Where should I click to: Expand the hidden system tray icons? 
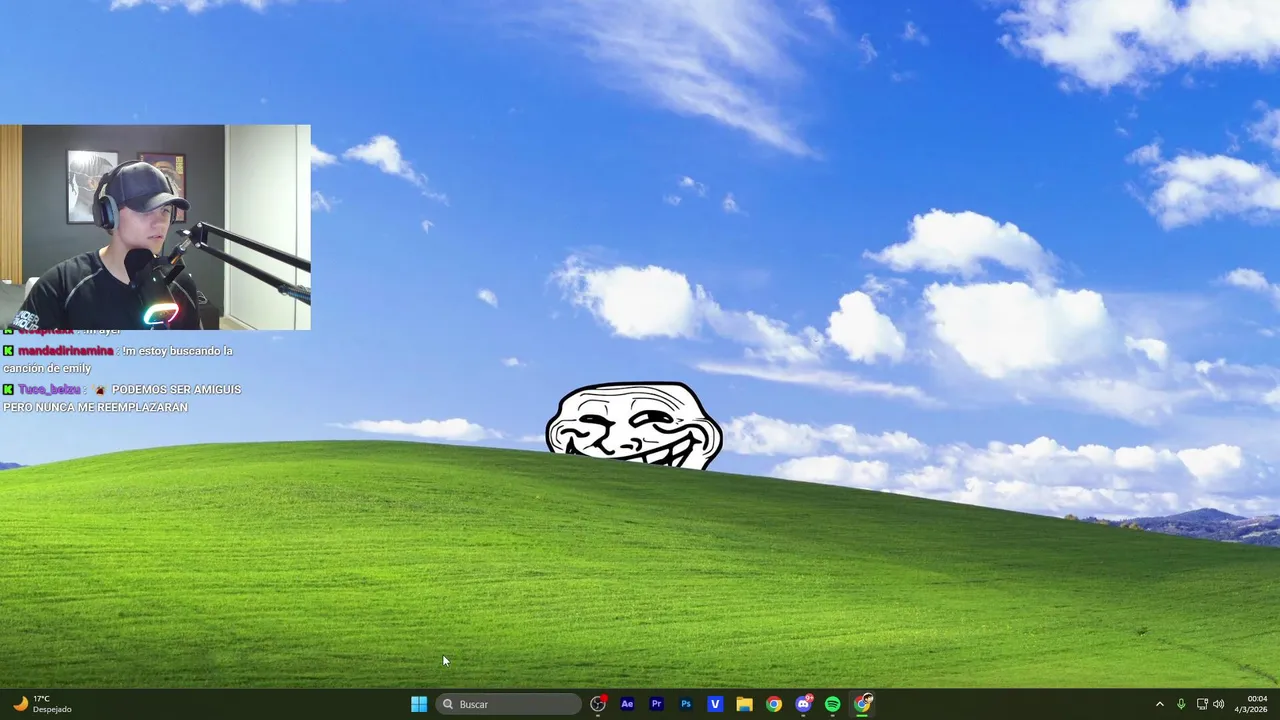[x=1160, y=704]
